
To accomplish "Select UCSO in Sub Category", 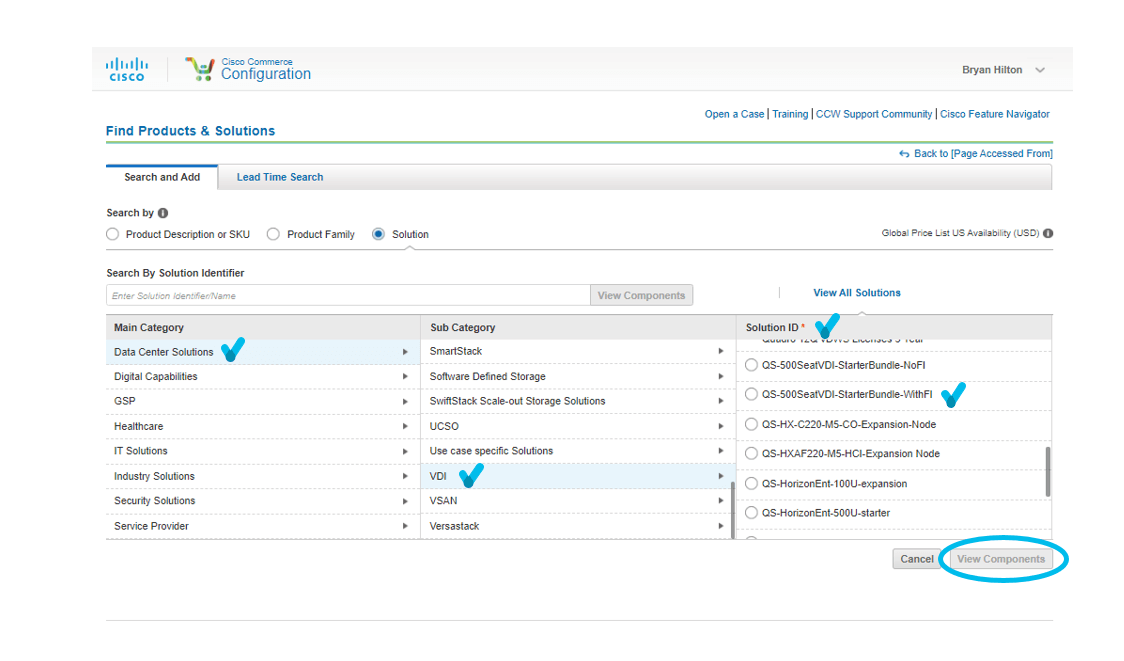I will click(x=576, y=427).
